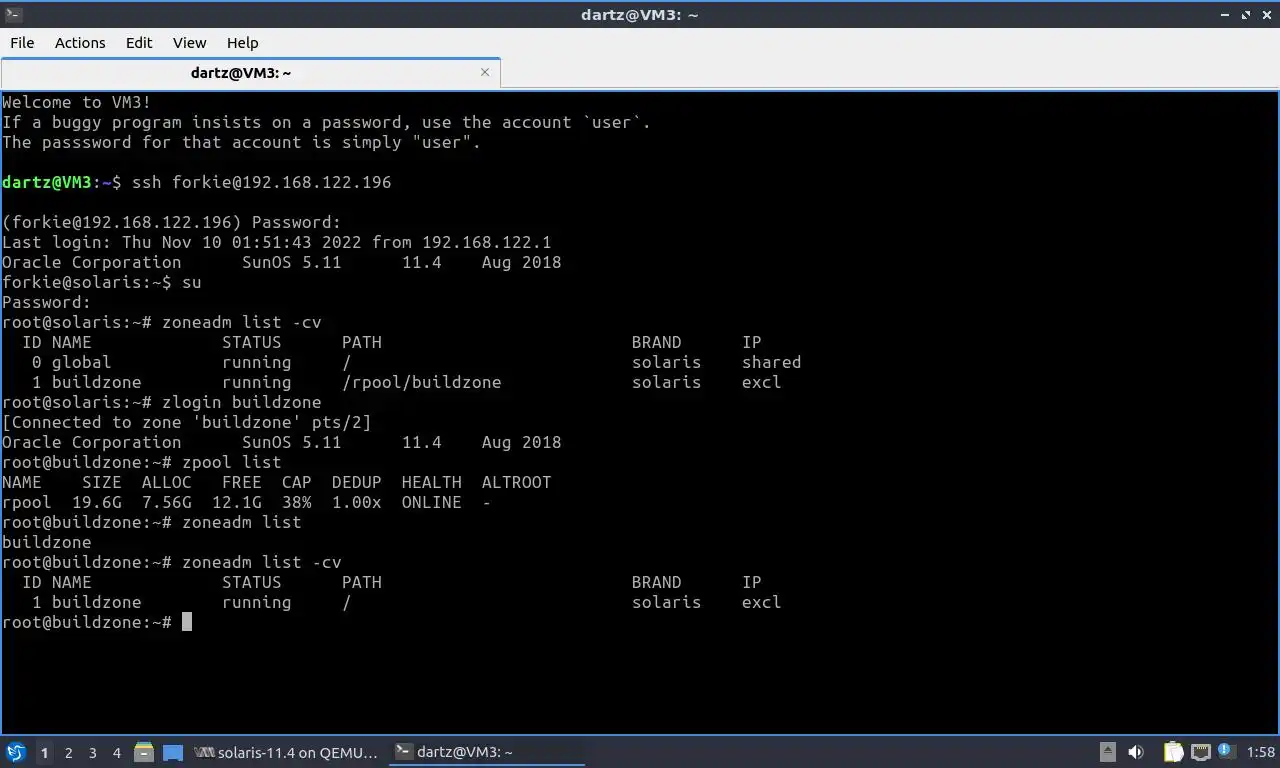Click the 'ONLINE' health value
Image resolution: width=1280 pixels, height=768 pixels.
click(x=432, y=502)
